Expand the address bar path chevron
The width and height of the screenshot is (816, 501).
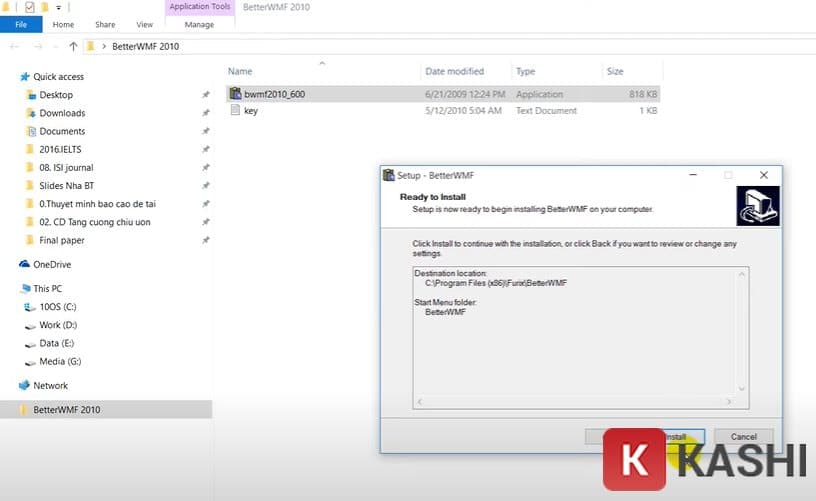104,46
